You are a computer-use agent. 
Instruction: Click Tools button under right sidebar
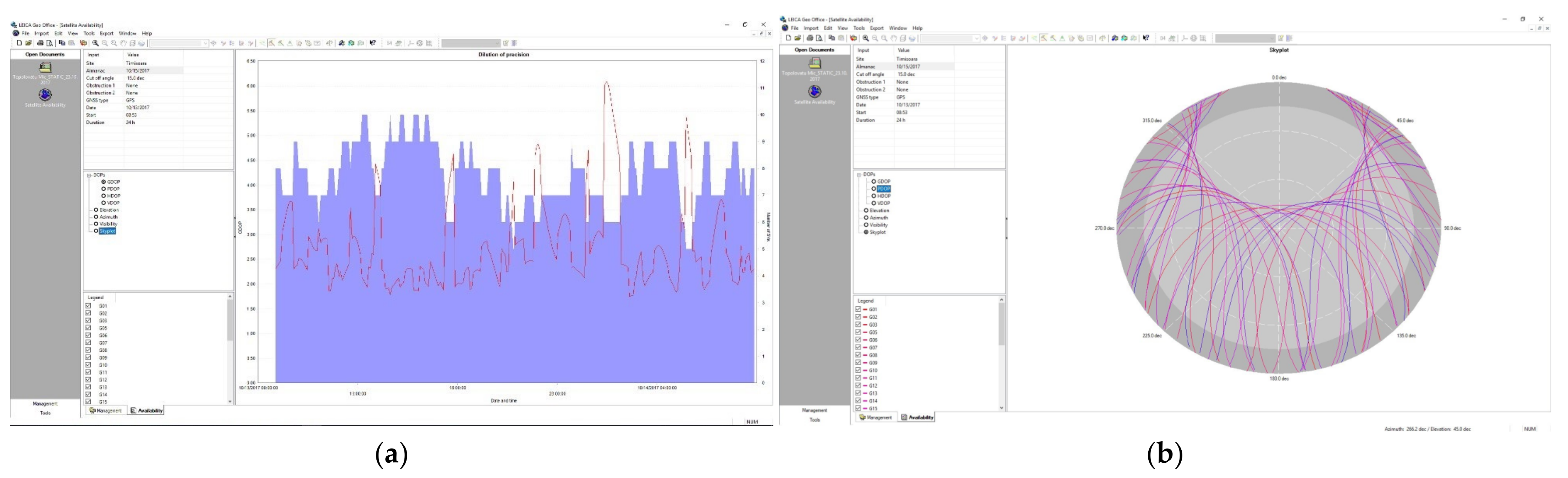[815, 419]
